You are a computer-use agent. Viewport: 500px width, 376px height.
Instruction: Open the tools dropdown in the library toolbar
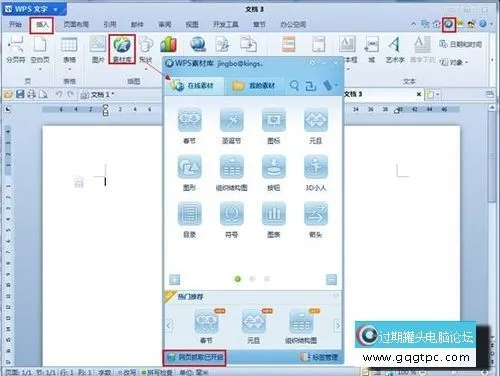(x=329, y=86)
